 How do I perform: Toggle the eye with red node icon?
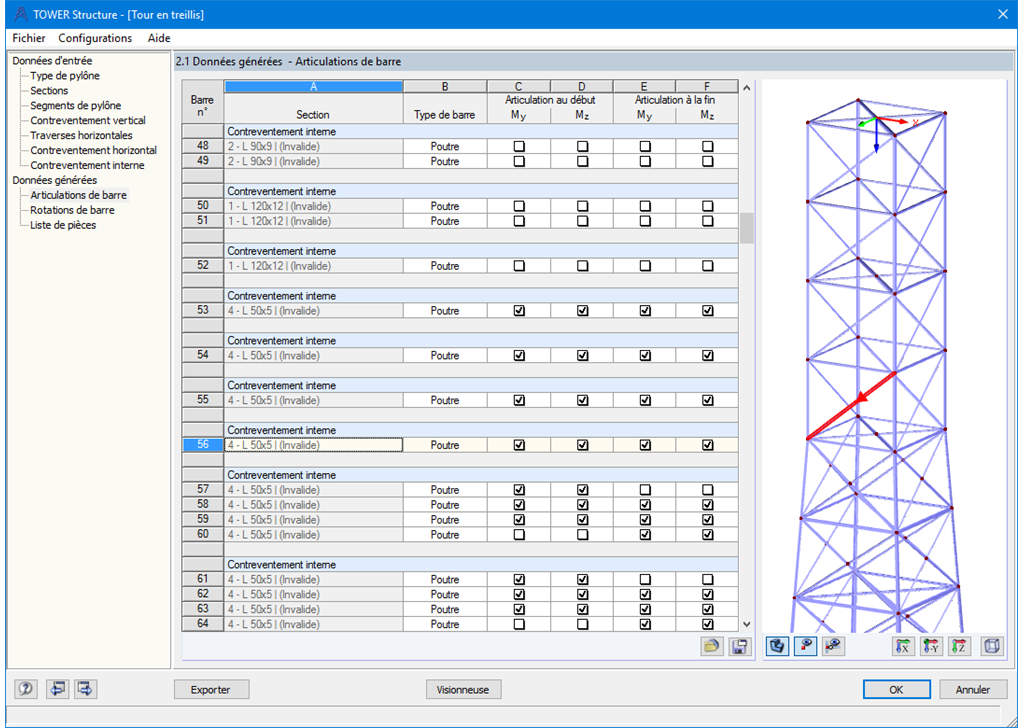(x=805, y=646)
